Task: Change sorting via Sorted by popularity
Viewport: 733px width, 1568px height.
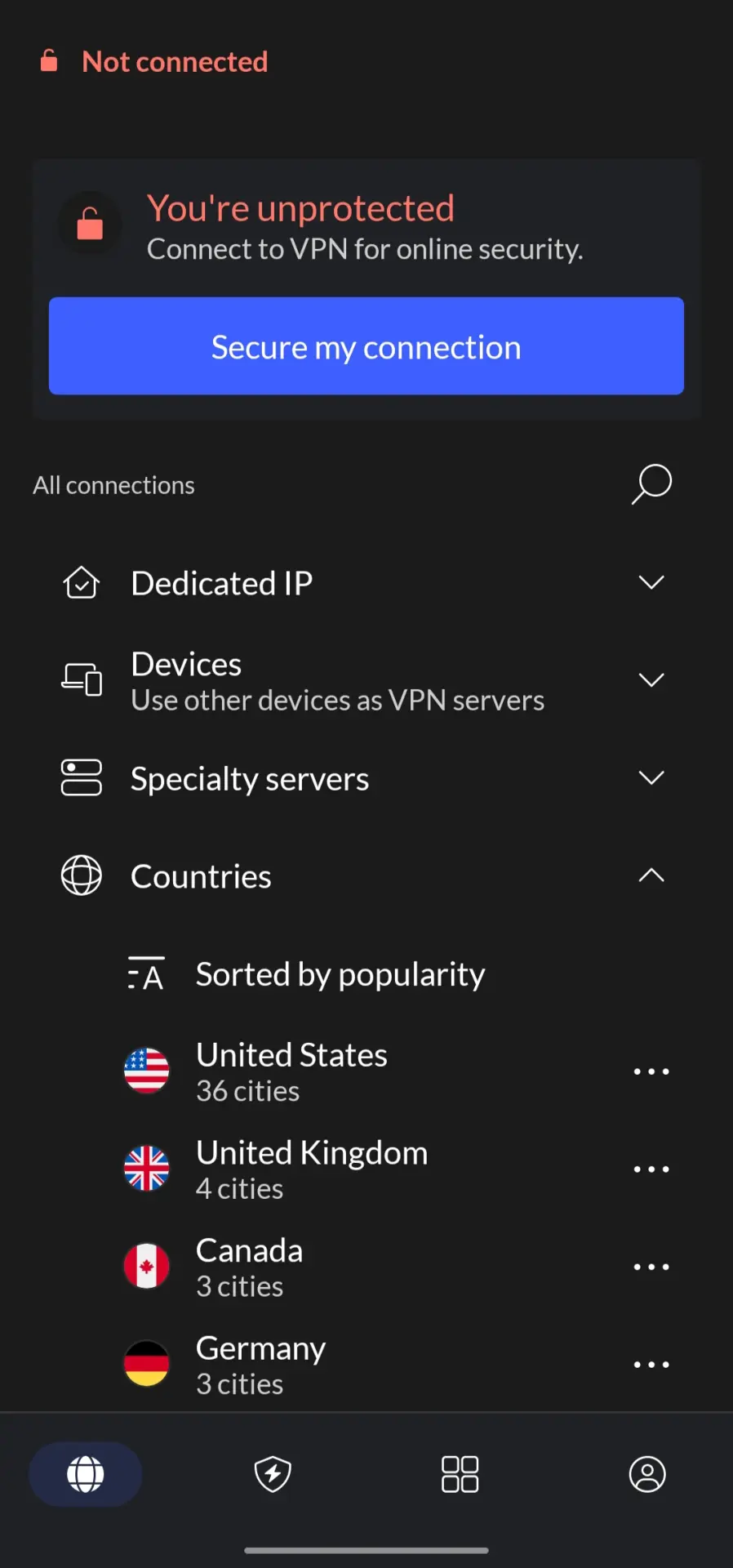Action: click(x=340, y=974)
